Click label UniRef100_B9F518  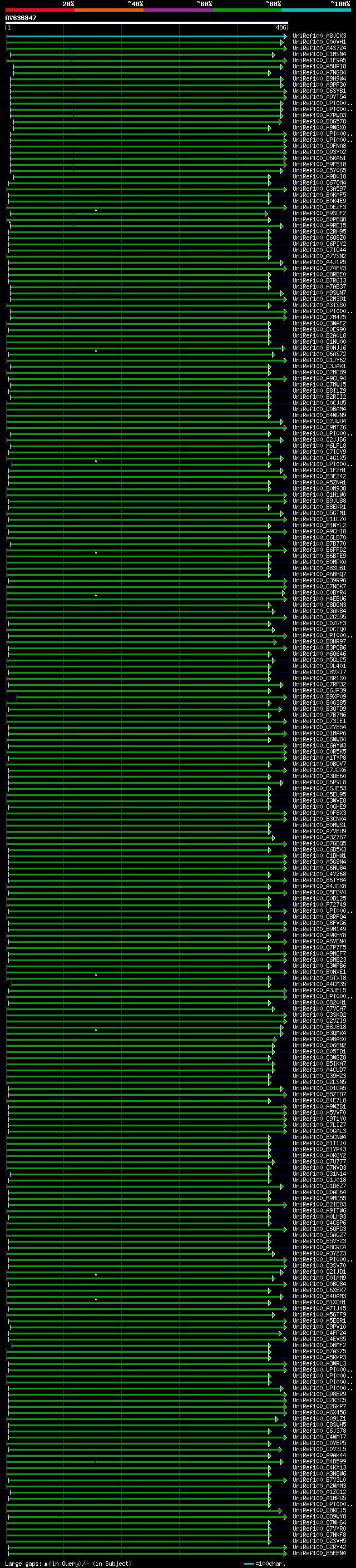pyautogui.click(x=319, y=164)
